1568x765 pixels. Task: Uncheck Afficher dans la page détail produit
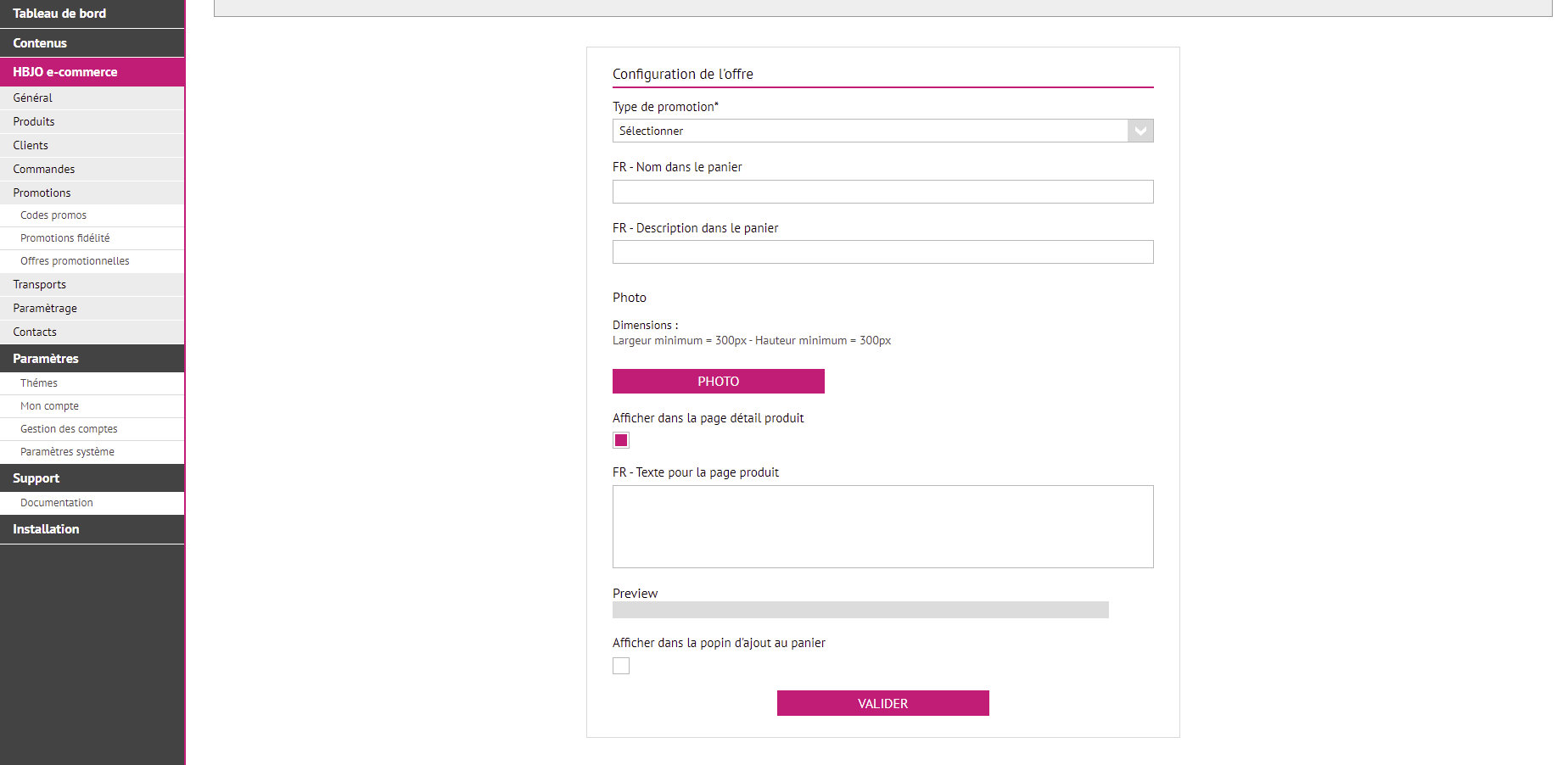pyautogui.click(x=621, y=440)
